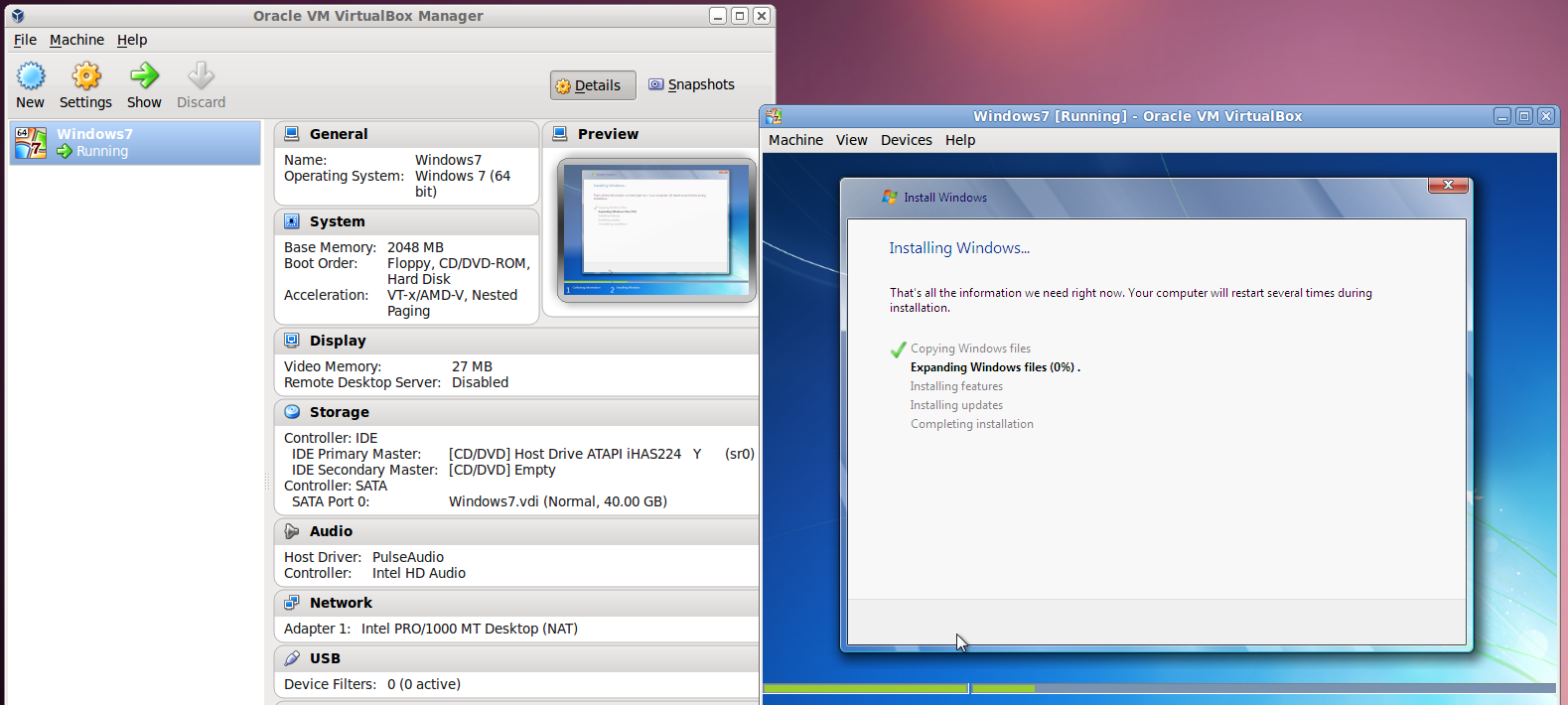Click 'Installing Windows...' heading
1568x705 pixels.
pos(959,248)
